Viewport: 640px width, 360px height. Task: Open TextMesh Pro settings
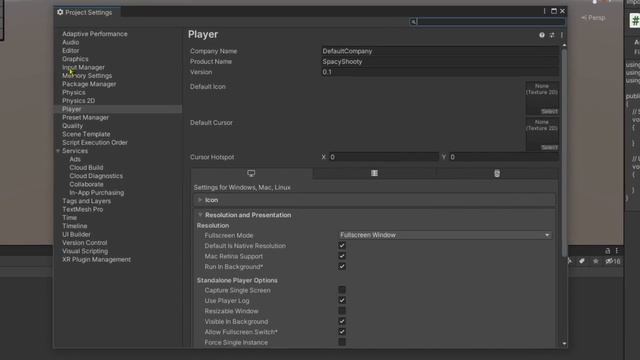point(82,209)
